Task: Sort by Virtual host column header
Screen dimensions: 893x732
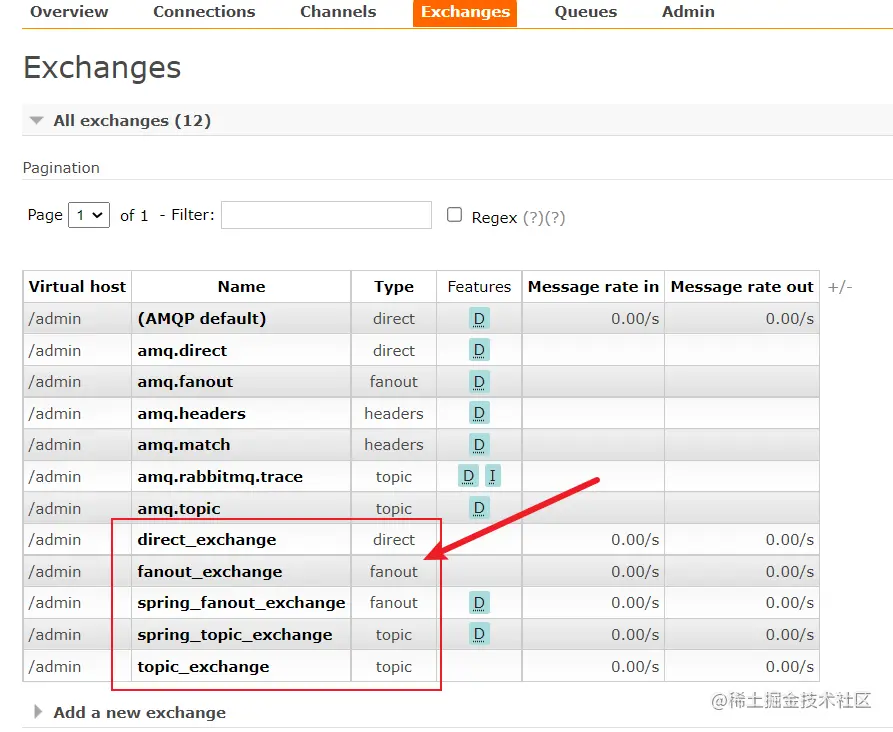Action: [x=77, y=287]
